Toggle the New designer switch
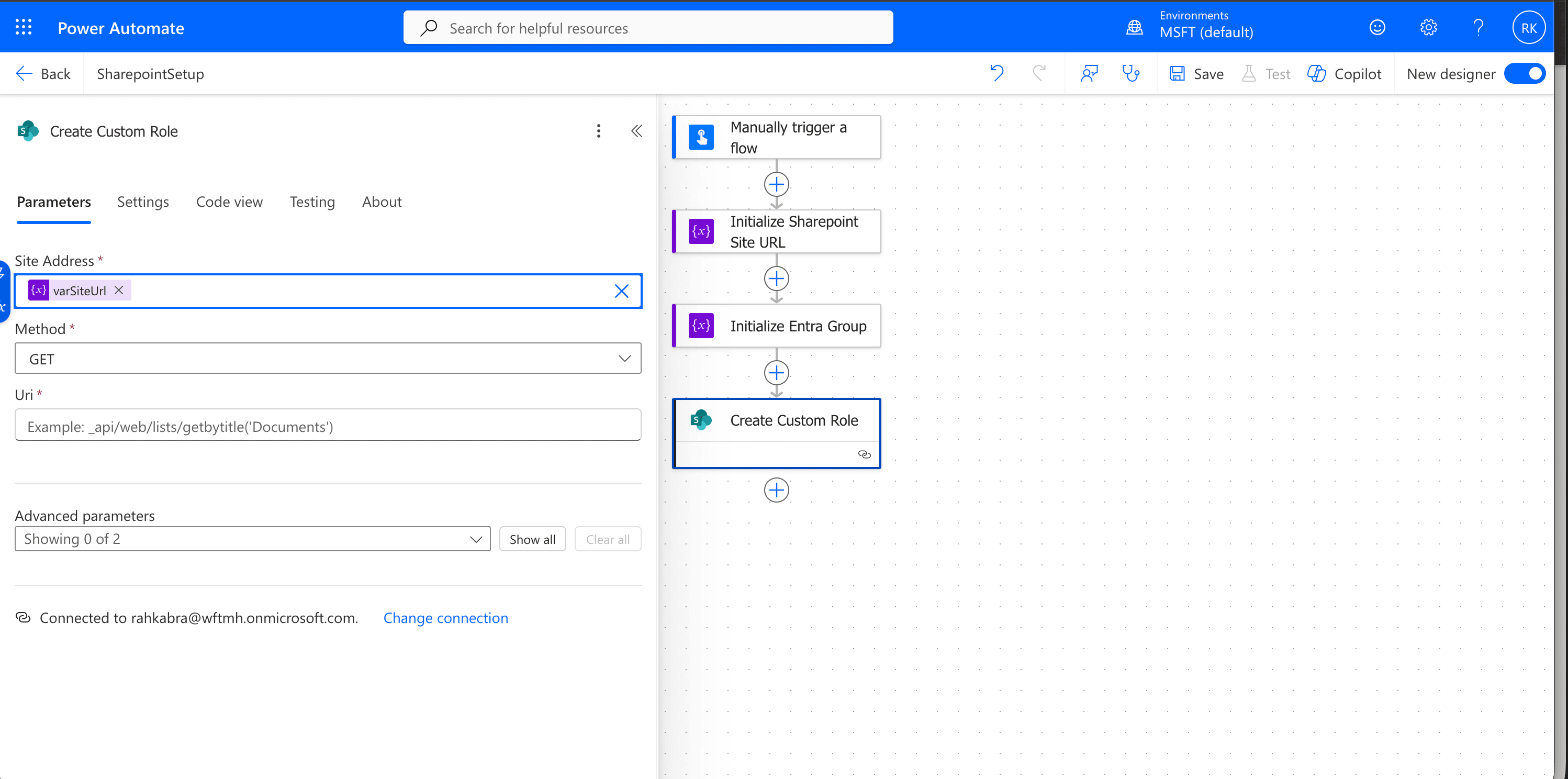This screenshot has width=1568, height=779. [1524, 74]
